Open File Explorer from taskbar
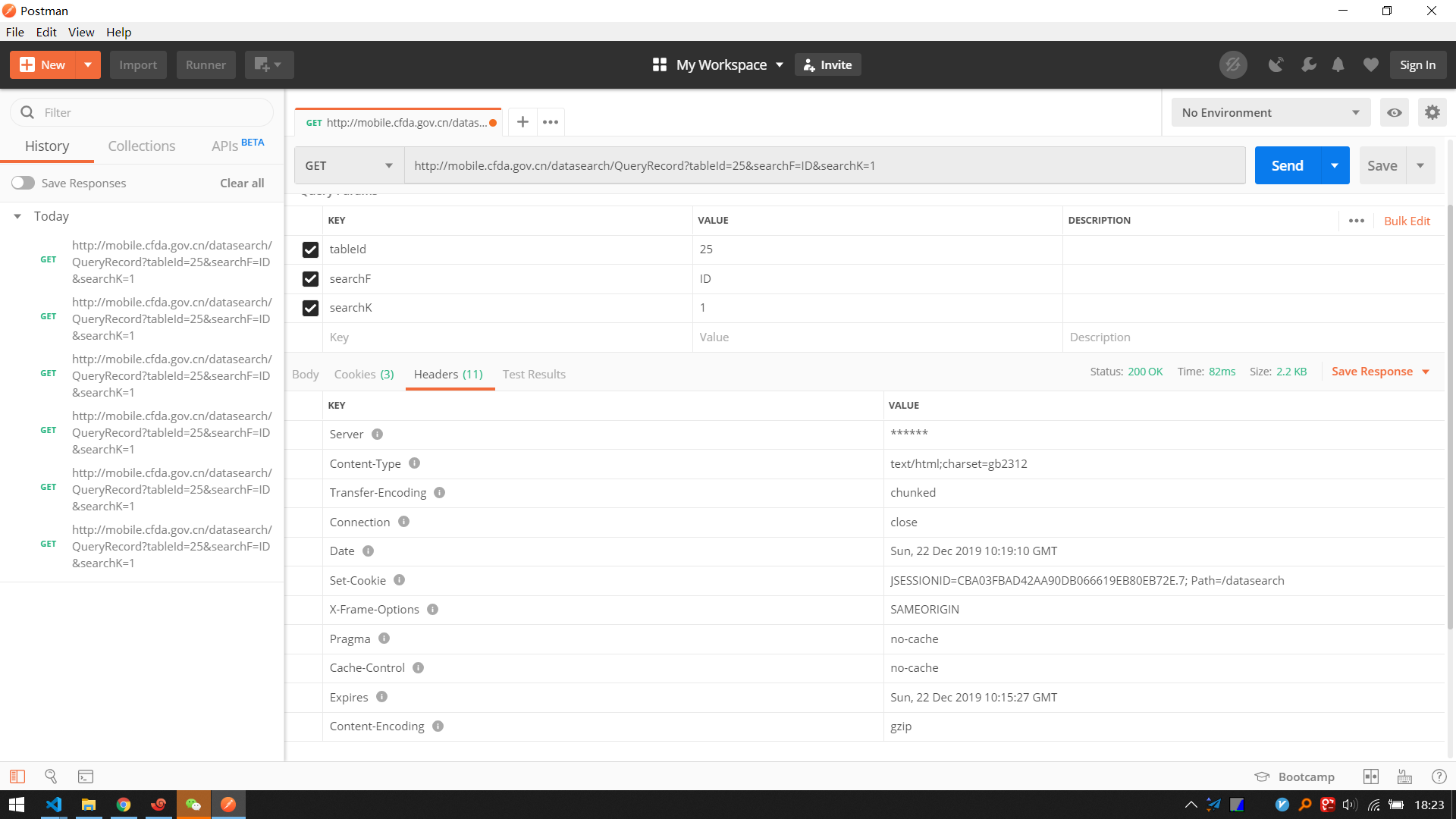Screen dimensions: 1456x819 [89, 805]
